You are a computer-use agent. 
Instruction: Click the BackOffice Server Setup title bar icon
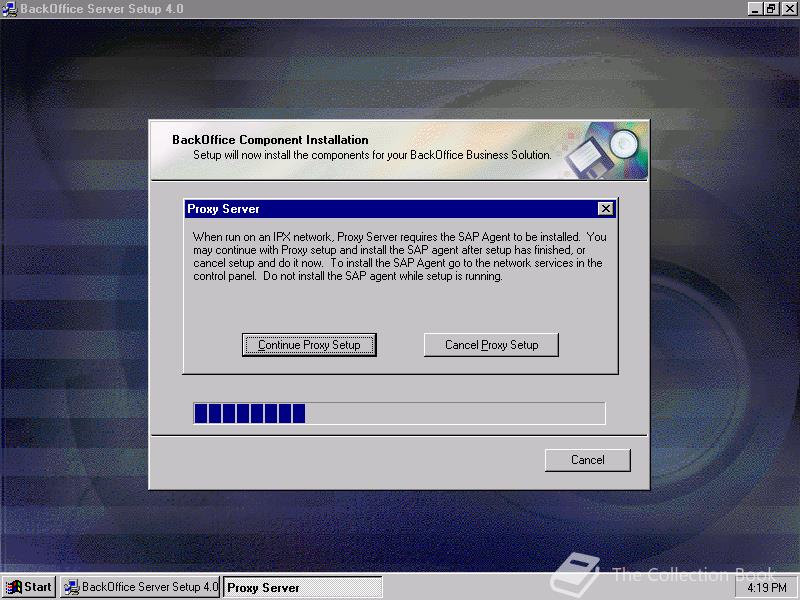point(10,9)
